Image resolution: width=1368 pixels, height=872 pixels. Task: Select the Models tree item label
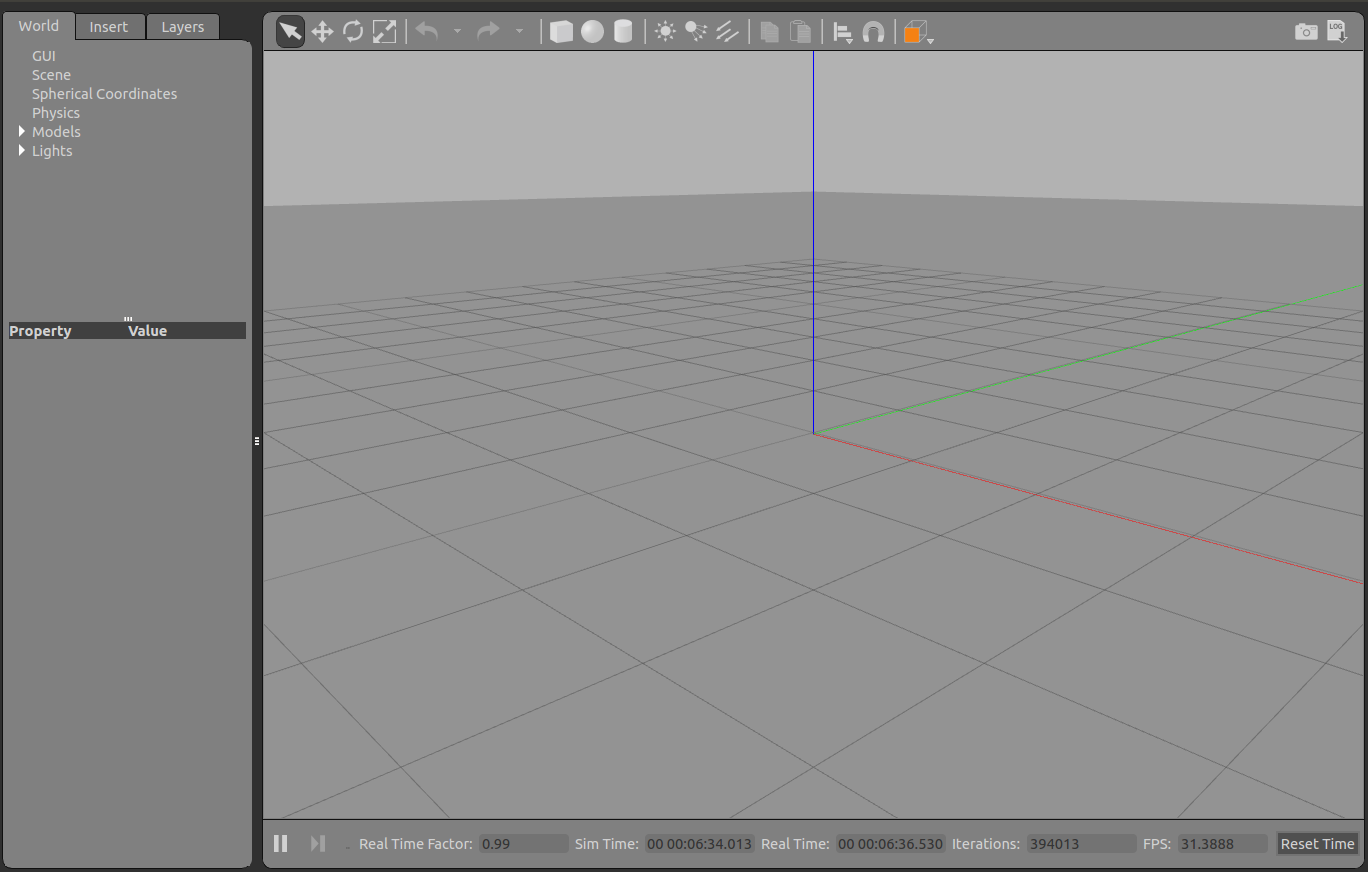pyautogui.click(x=56, y=132)
